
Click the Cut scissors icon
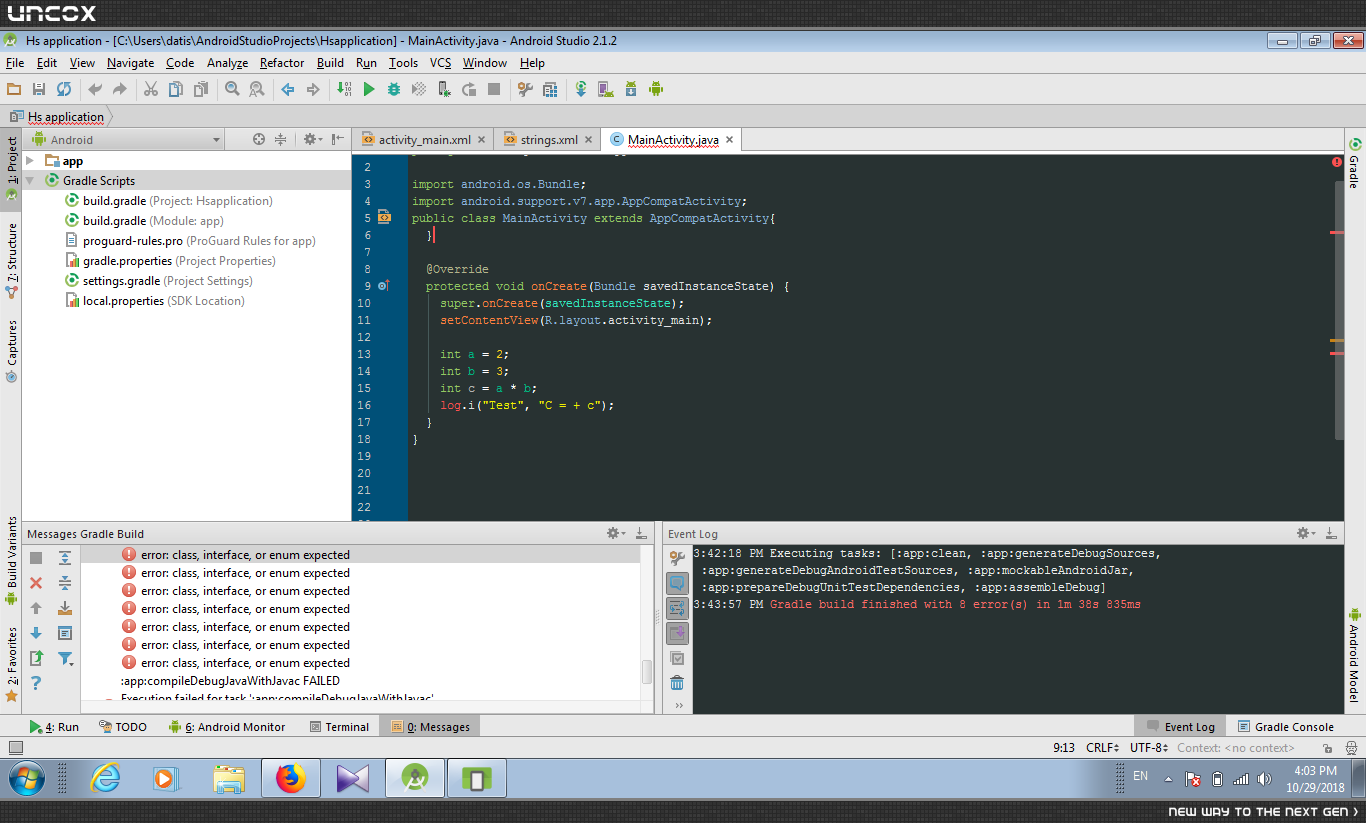151,89
